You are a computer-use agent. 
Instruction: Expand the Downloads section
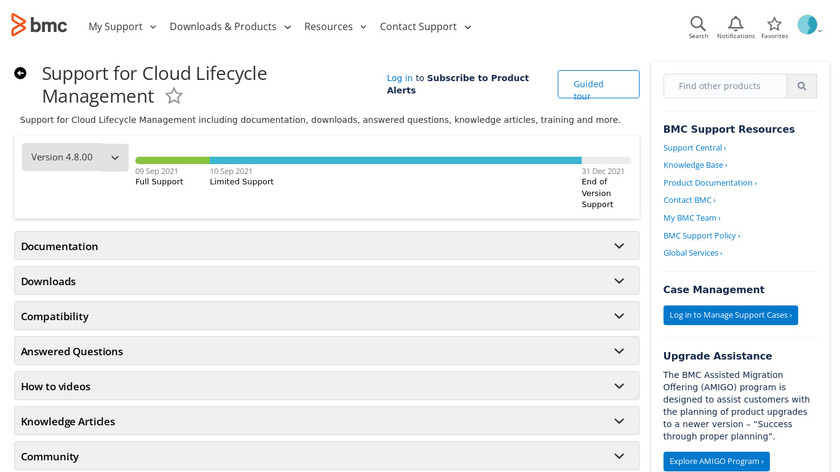pos(327,281)
